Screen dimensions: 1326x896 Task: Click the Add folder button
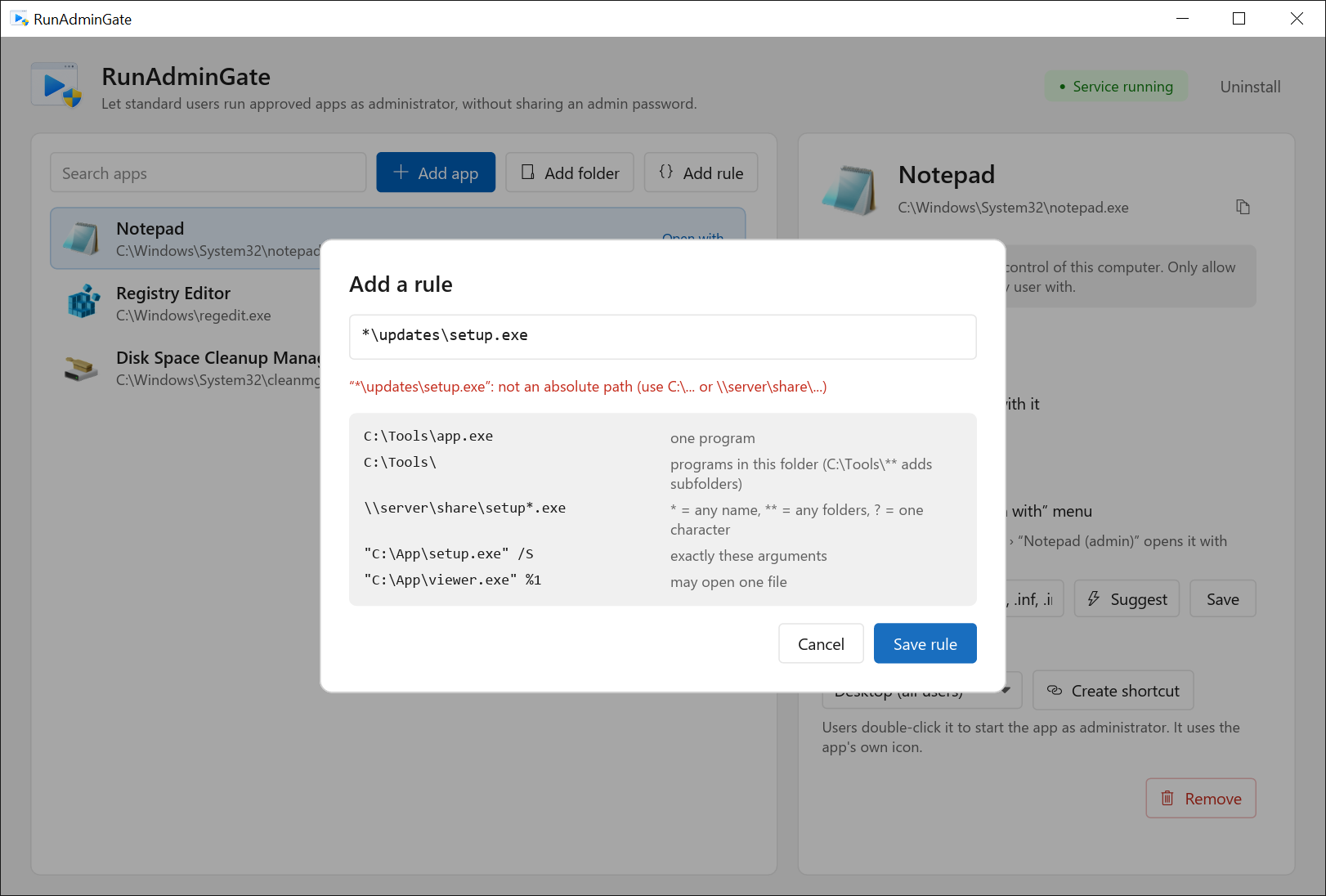(x=570, y=172)
